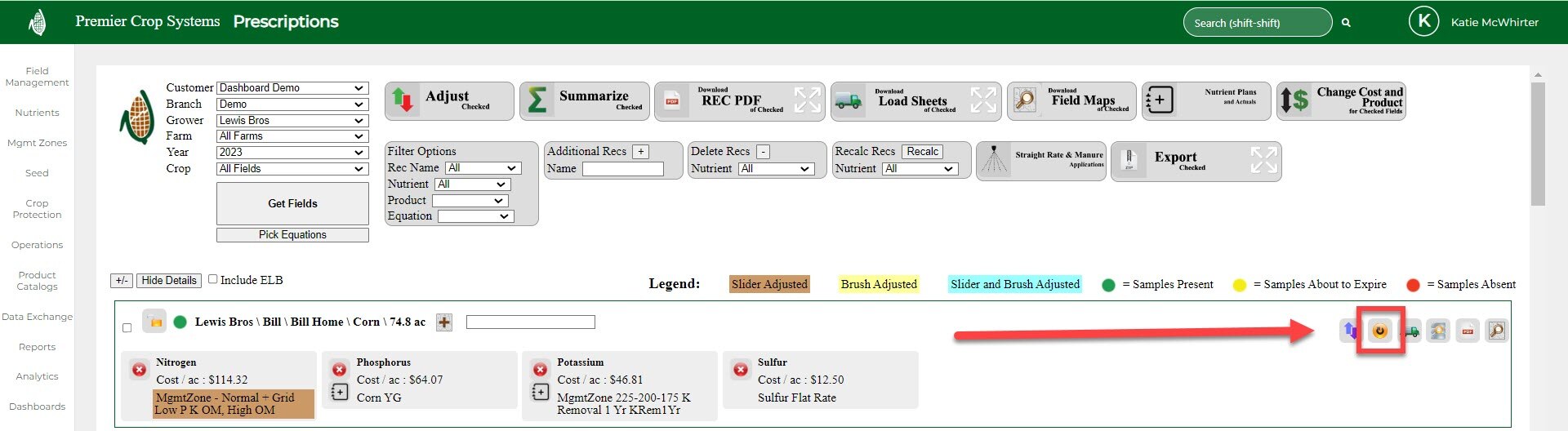
Task: Click the brown plus icon beside field name
Action: (x=444, y=322)
